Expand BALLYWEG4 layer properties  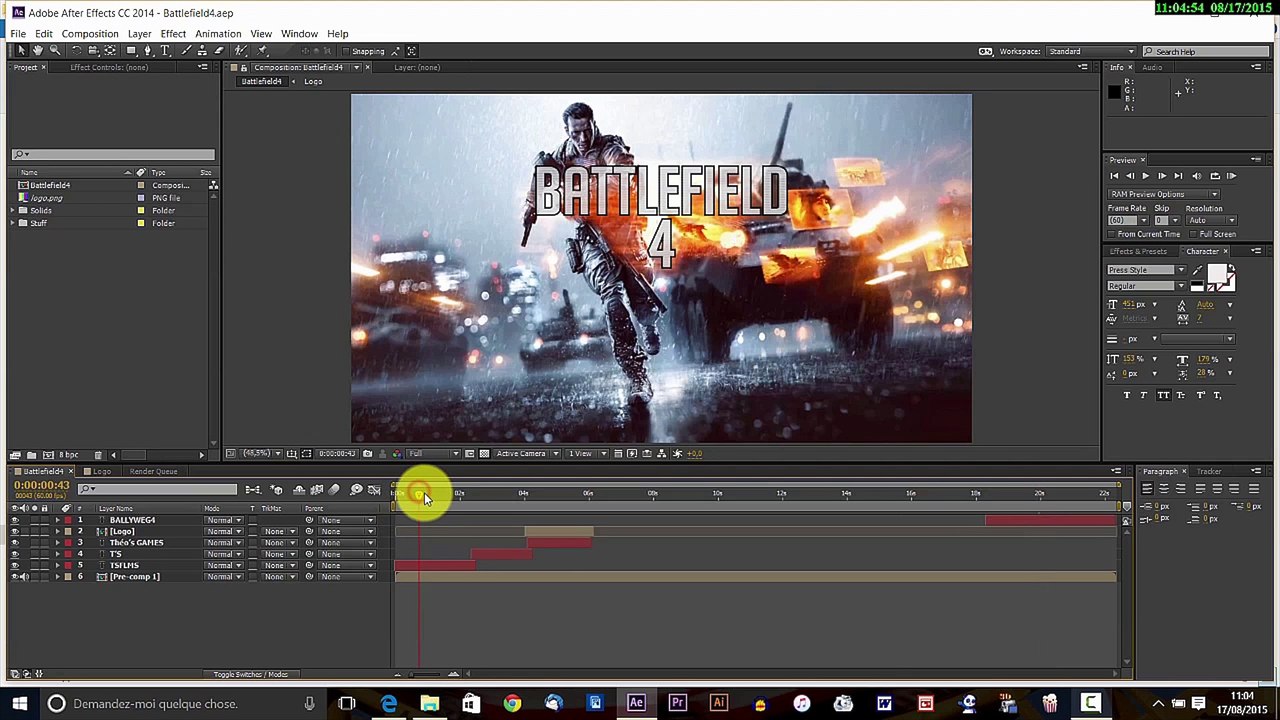(x=57, y=520)
